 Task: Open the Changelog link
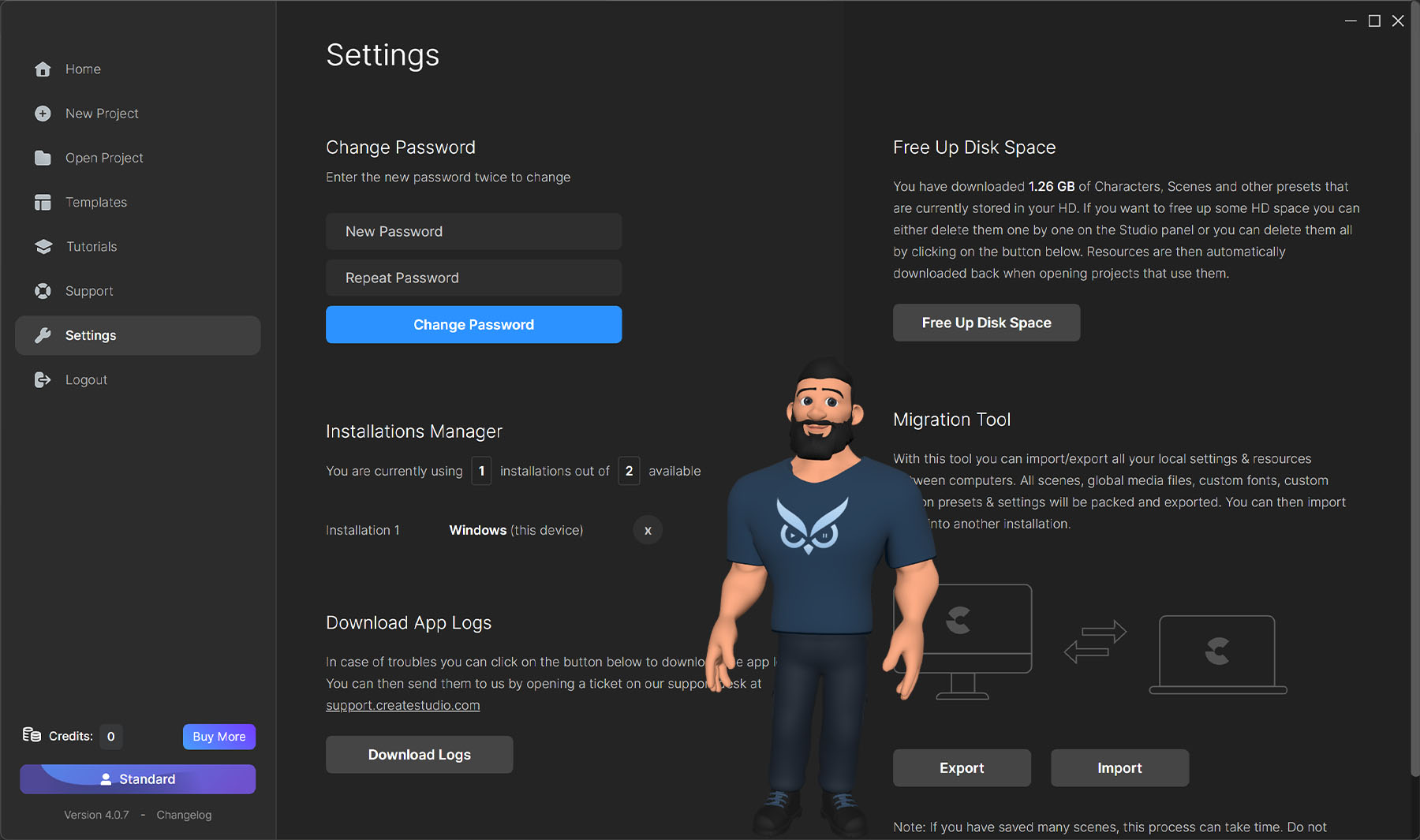[x=184, y=815]
